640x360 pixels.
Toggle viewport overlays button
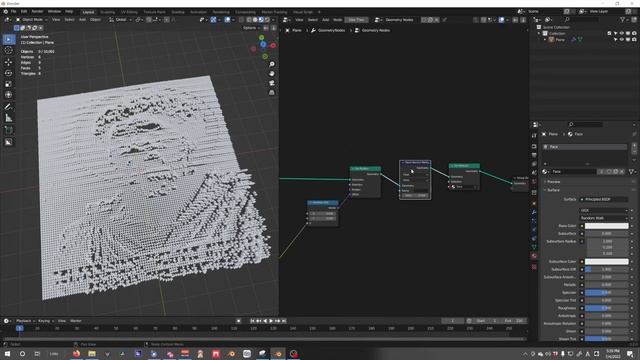point(227,20)
